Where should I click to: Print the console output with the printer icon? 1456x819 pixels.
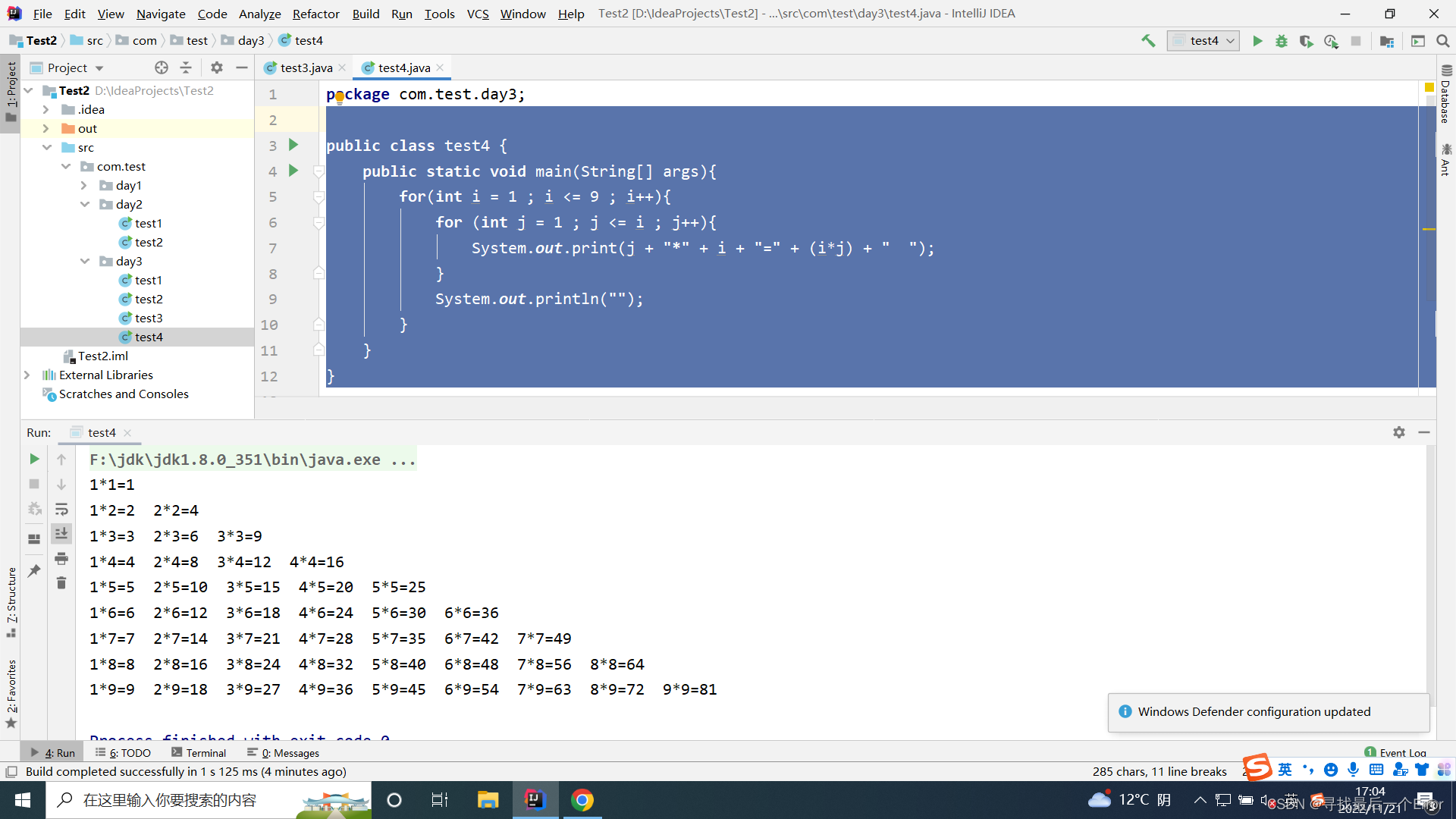(61, 559)
